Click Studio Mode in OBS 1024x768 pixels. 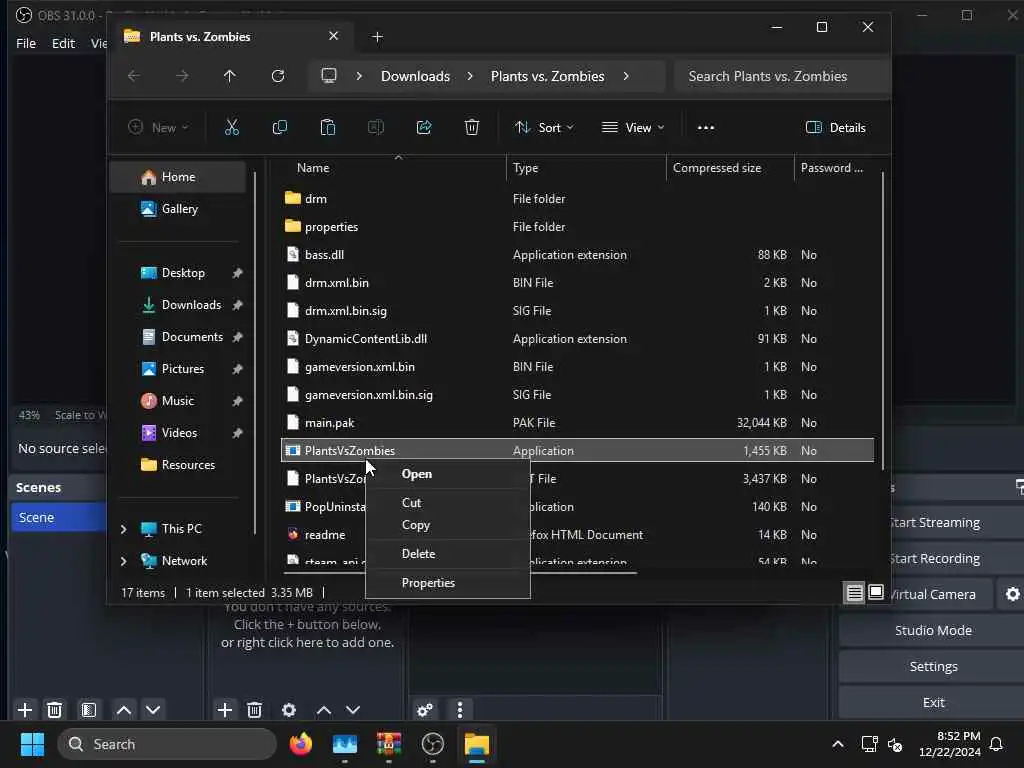[x=933, y=631]
